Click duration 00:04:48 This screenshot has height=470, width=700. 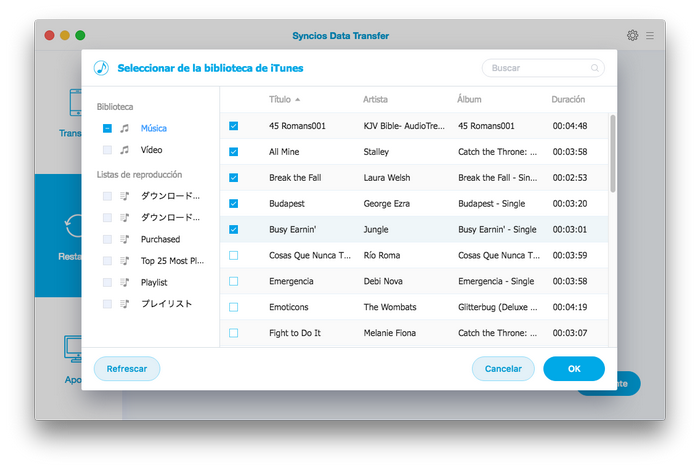[570, 126]
